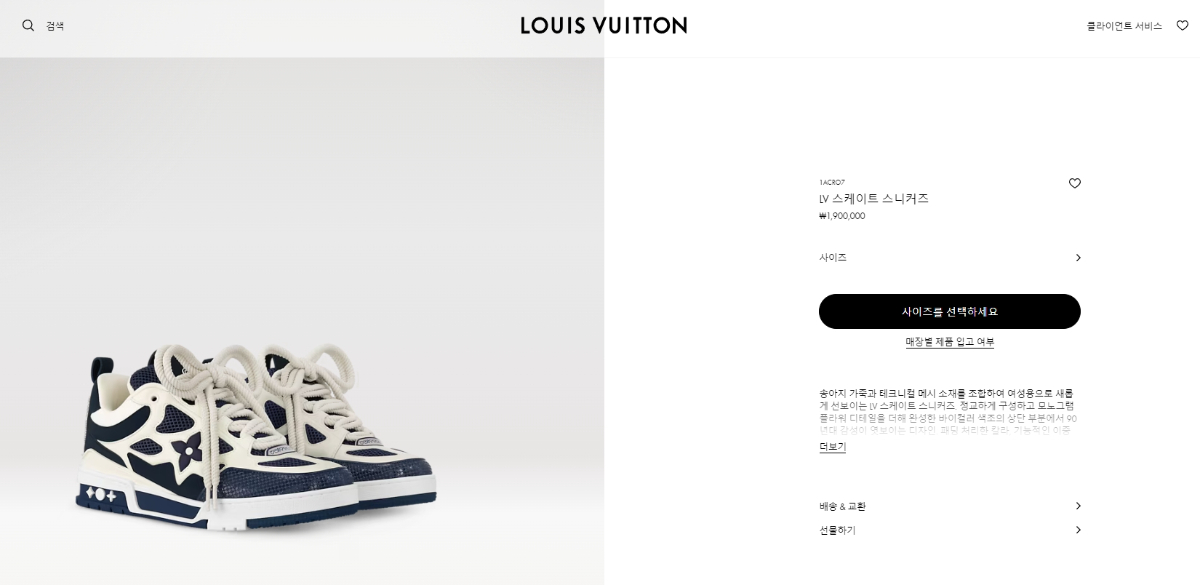Click the 사이즈를 선택하세요 black button
The width and height of the screenshot is (1200, 585).
point(950,311)
